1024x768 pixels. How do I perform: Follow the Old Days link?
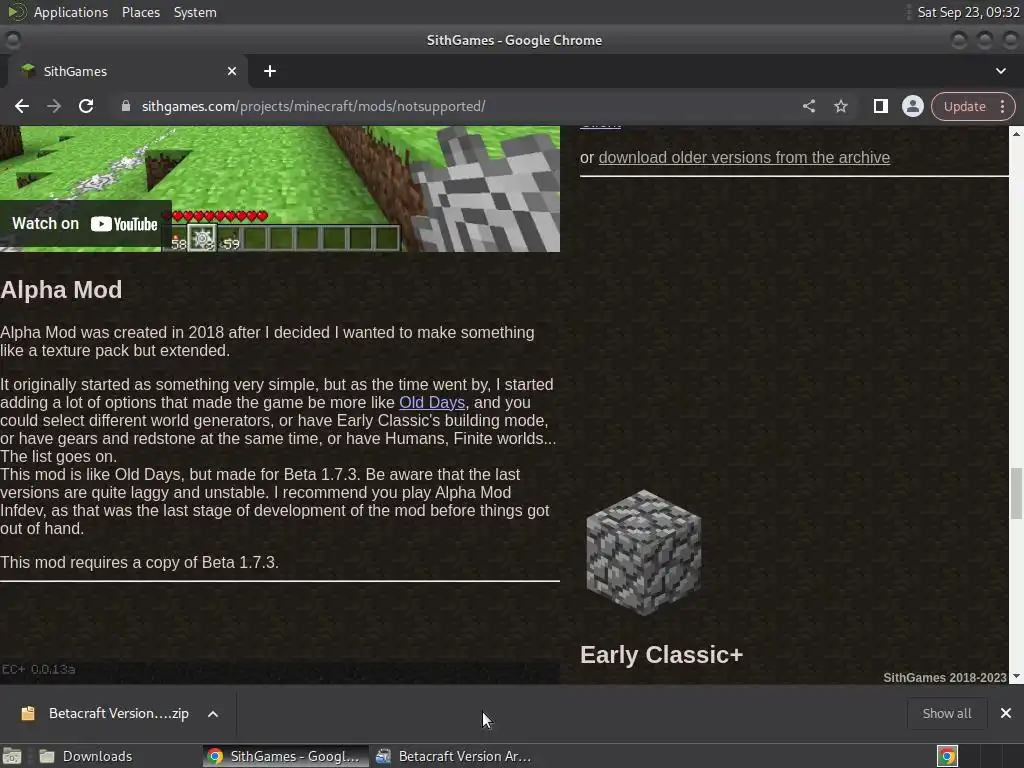[432, 402]
